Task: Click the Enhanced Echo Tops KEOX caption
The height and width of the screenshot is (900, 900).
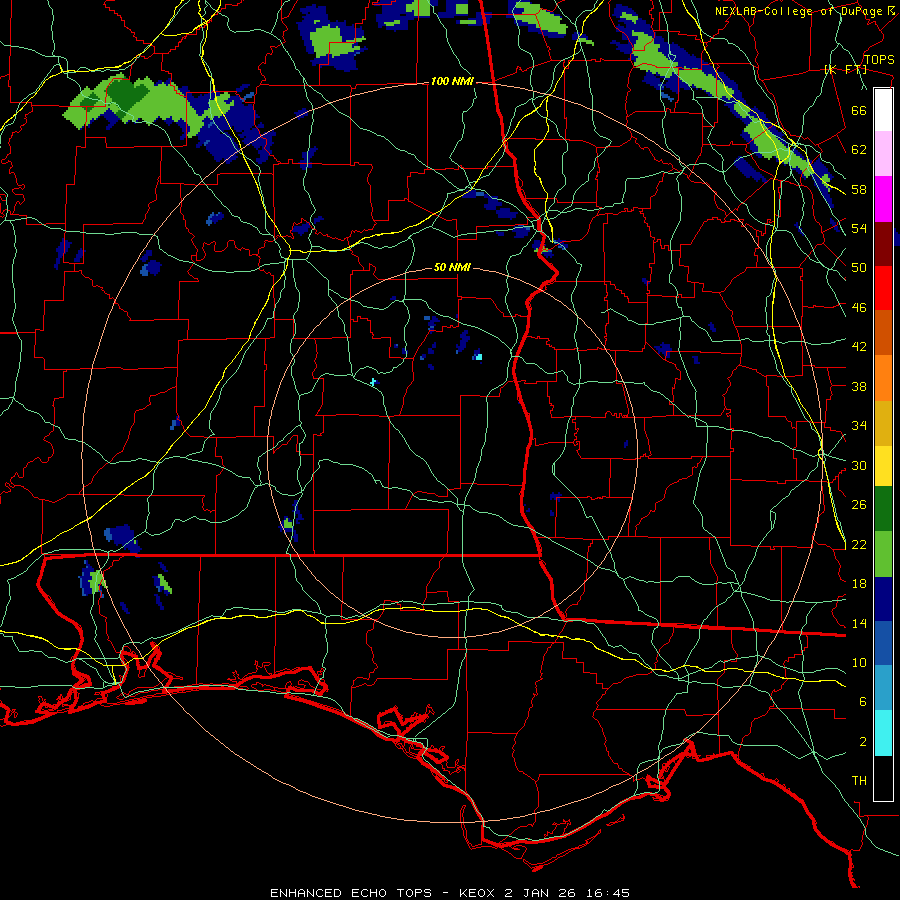Action: pos(450,893)
